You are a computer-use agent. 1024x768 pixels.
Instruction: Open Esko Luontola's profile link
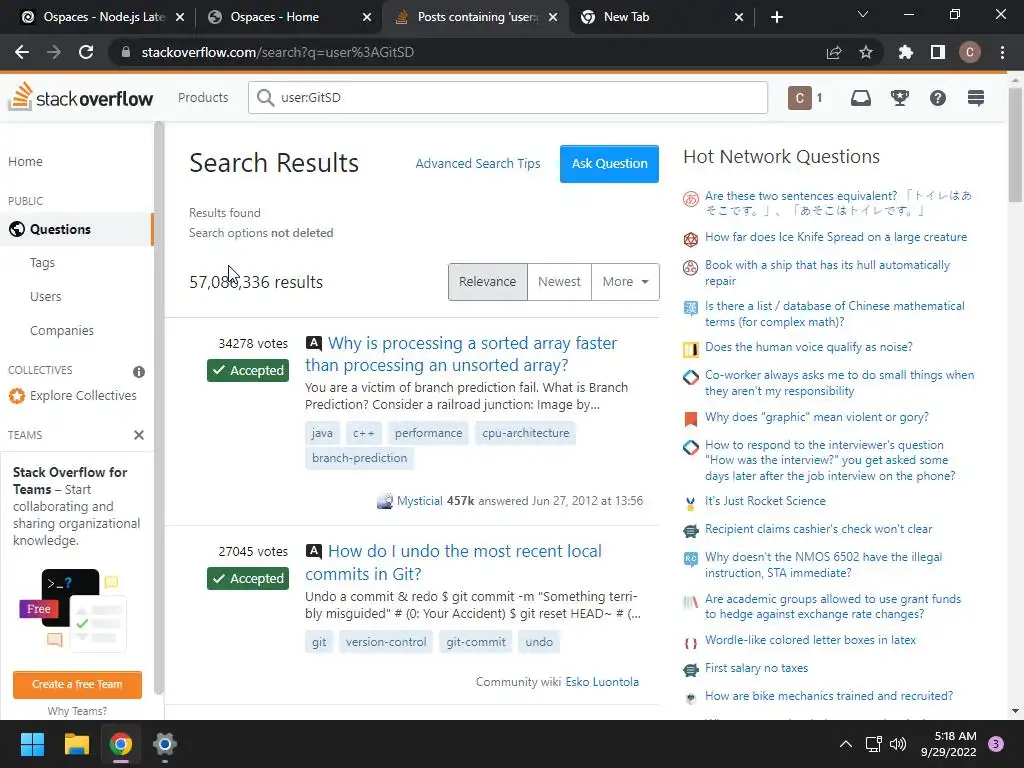[x=602, y=682]
